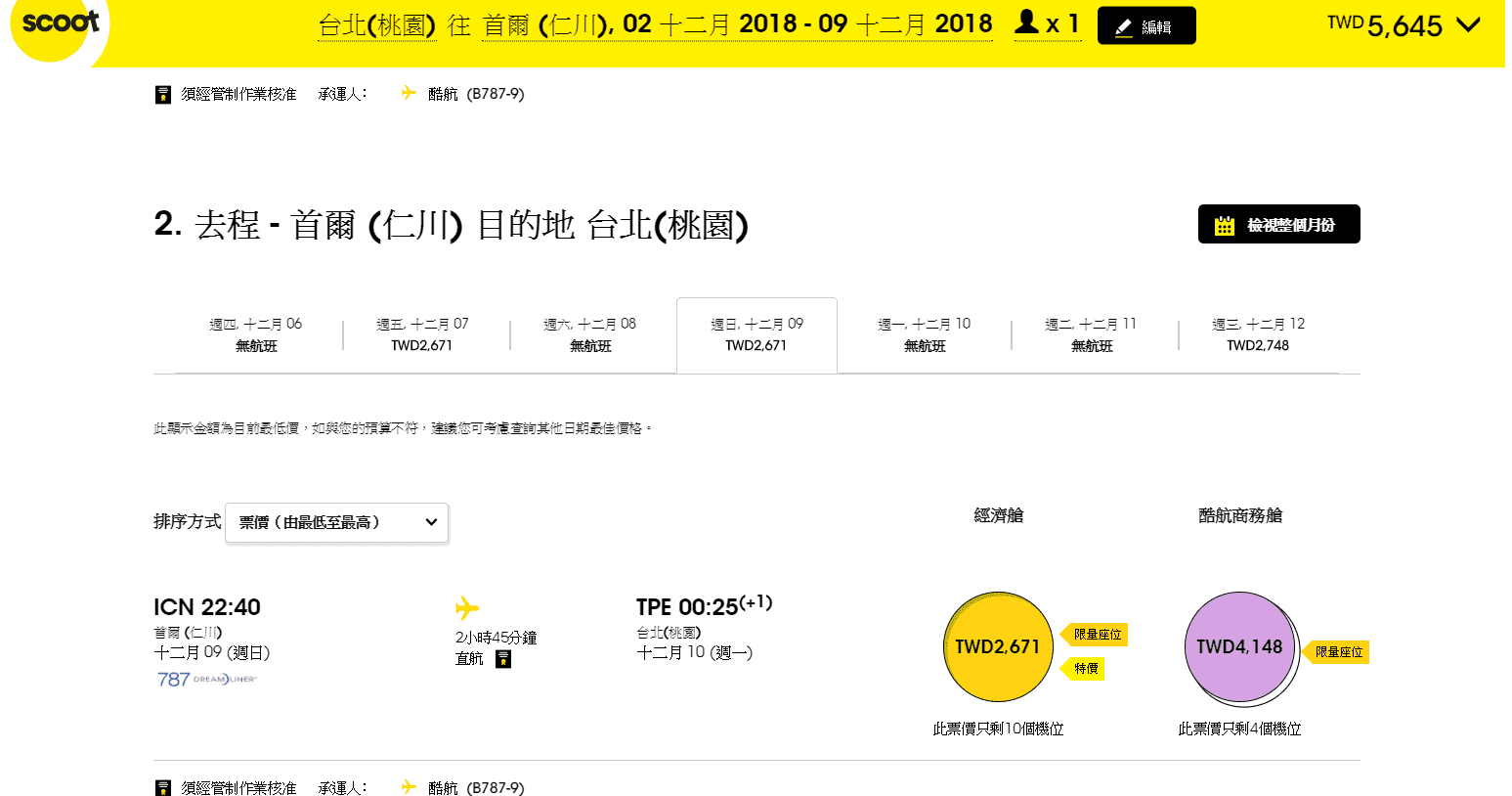Click arrival time TPE 00:25
Screen dimensions: 1512x796
(703, 606)
